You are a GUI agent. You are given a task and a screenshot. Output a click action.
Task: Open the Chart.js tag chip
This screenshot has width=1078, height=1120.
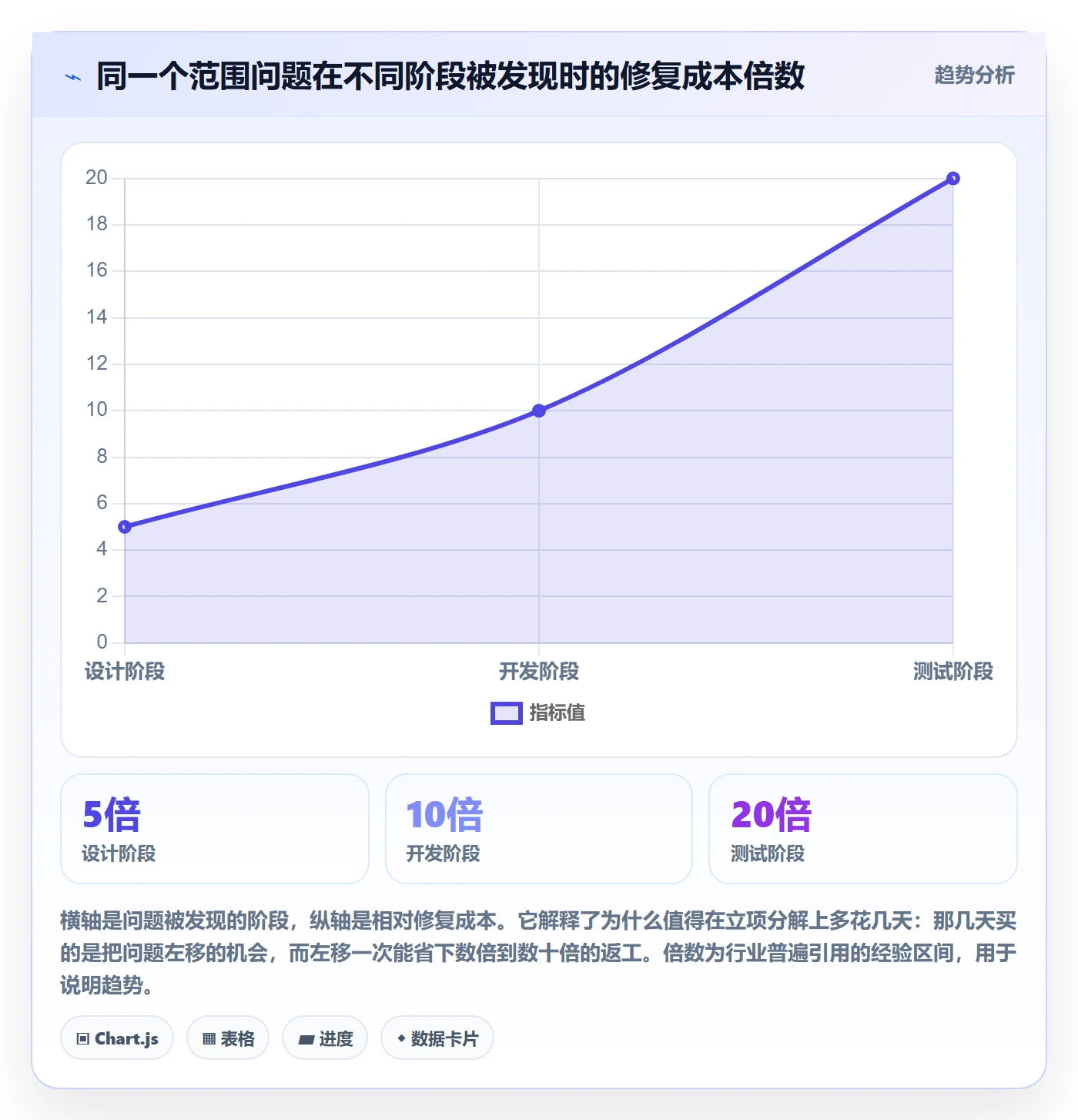117,1038
